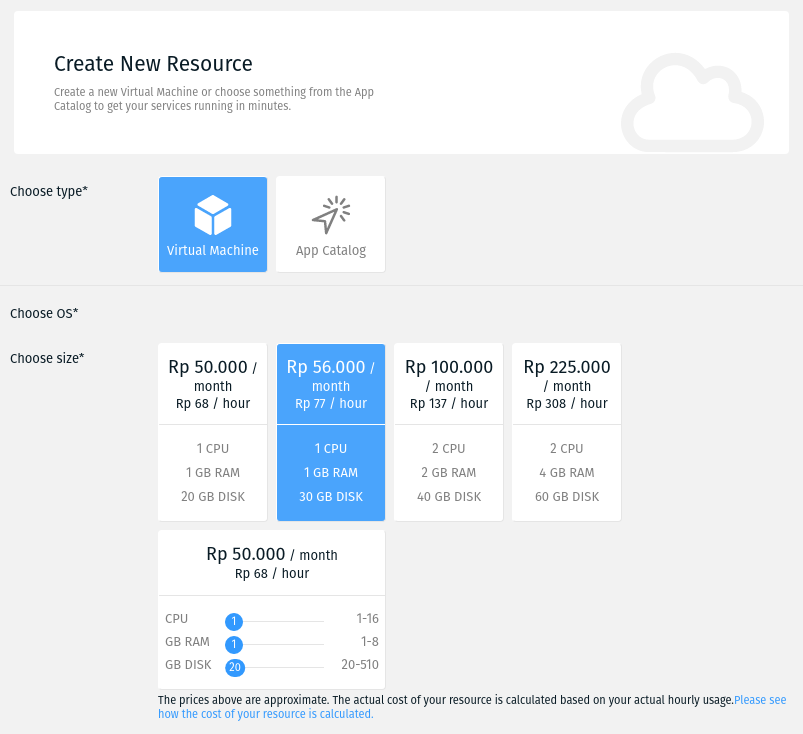Pick the Rp 56.000 30 GB disk plan
803x734 pixels.
pos(331,432)
